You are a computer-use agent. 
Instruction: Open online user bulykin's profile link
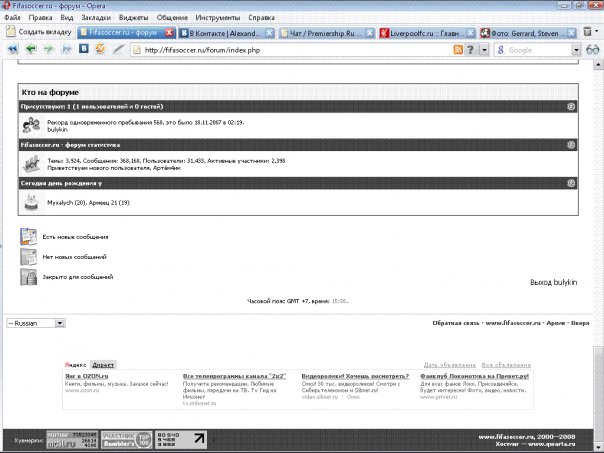(57, 129)
